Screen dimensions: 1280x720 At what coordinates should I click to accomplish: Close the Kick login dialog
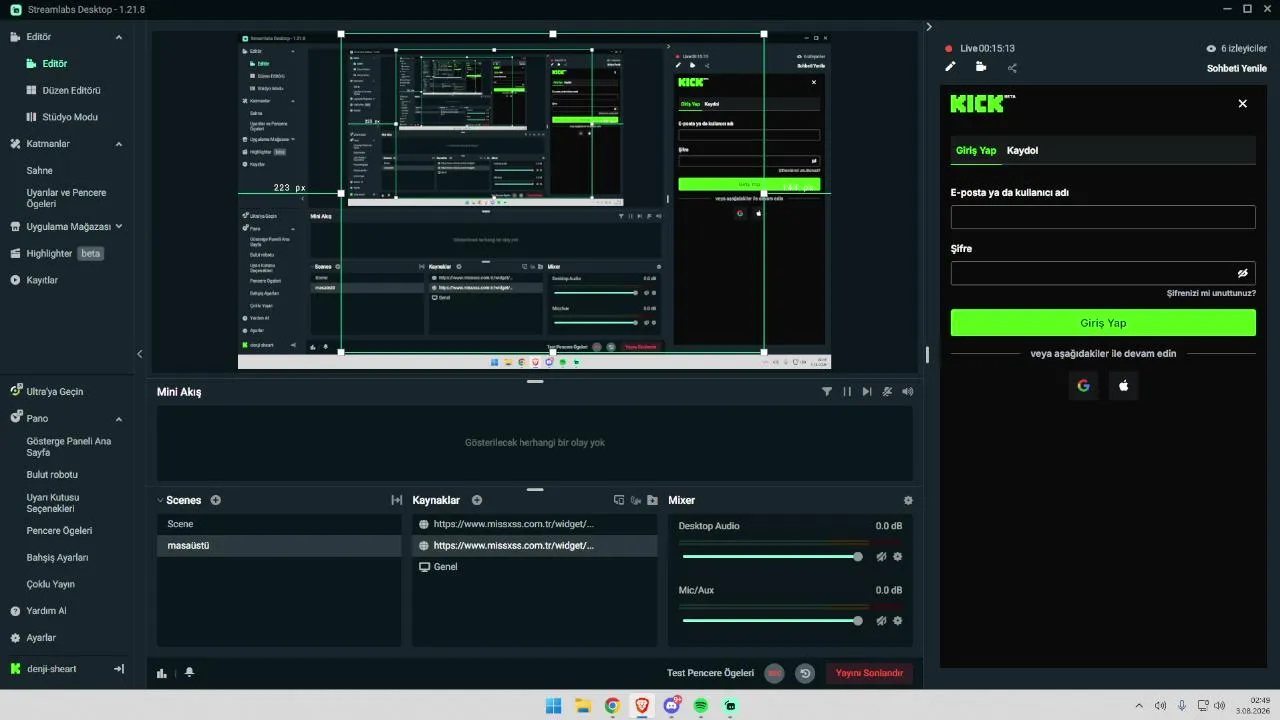tap(1243, 103)
